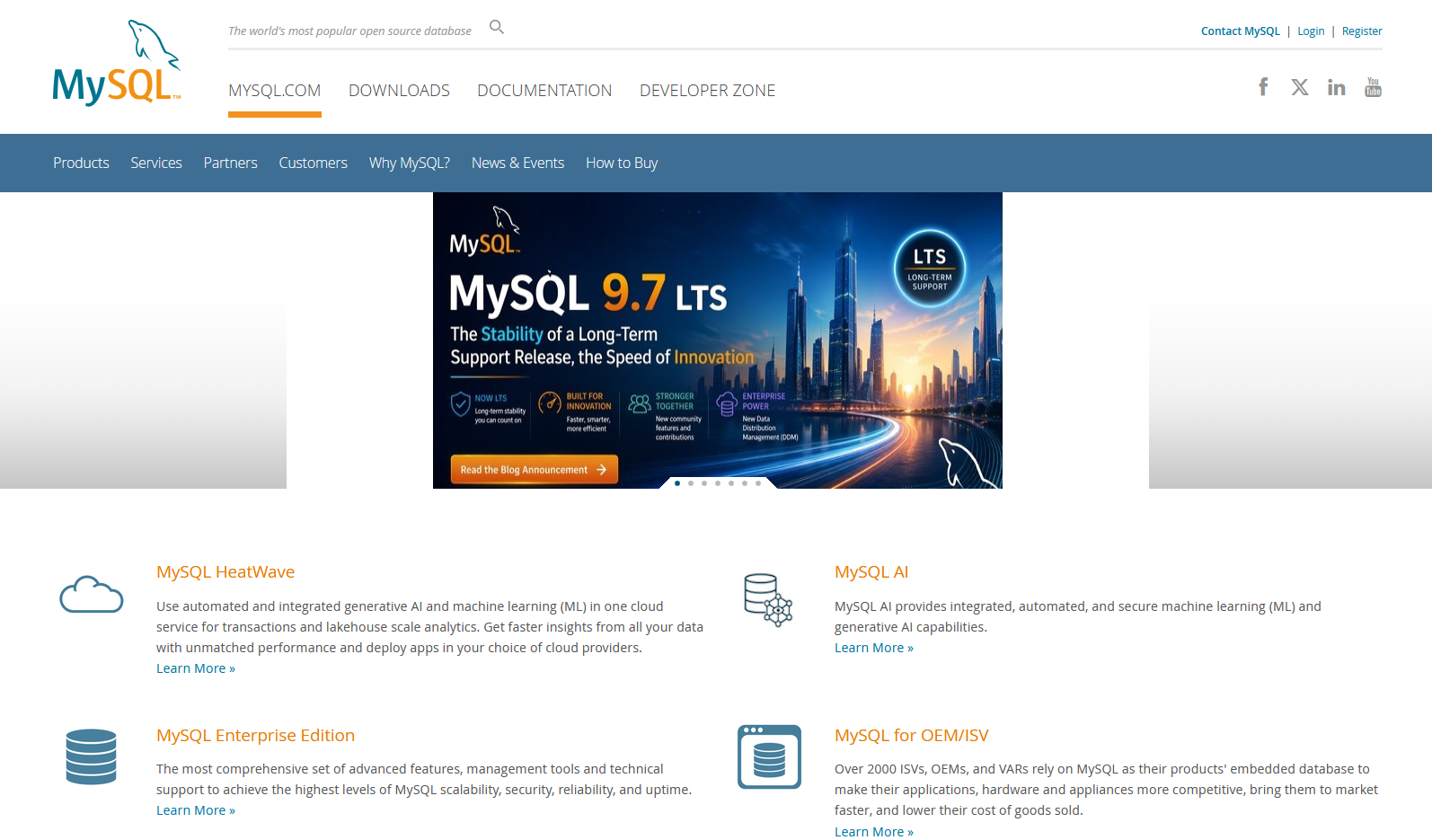Open the Partners menu item
This screenshot has width=1432, height=840.
(x=231, y=163)
